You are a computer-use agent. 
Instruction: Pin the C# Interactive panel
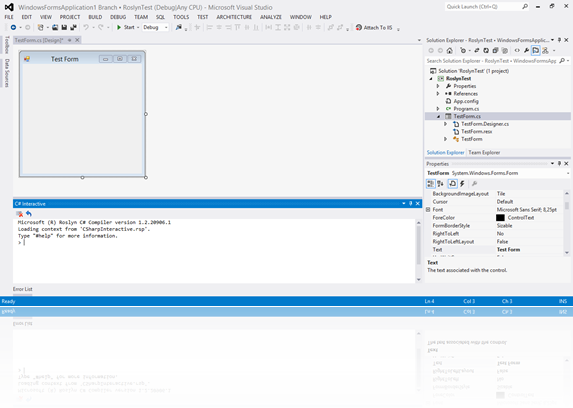(x=410, y=203)
